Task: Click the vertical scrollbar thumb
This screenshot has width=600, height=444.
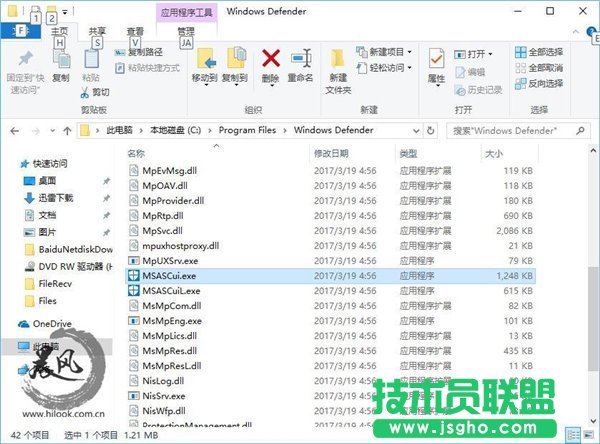Action: click(593, 318)
